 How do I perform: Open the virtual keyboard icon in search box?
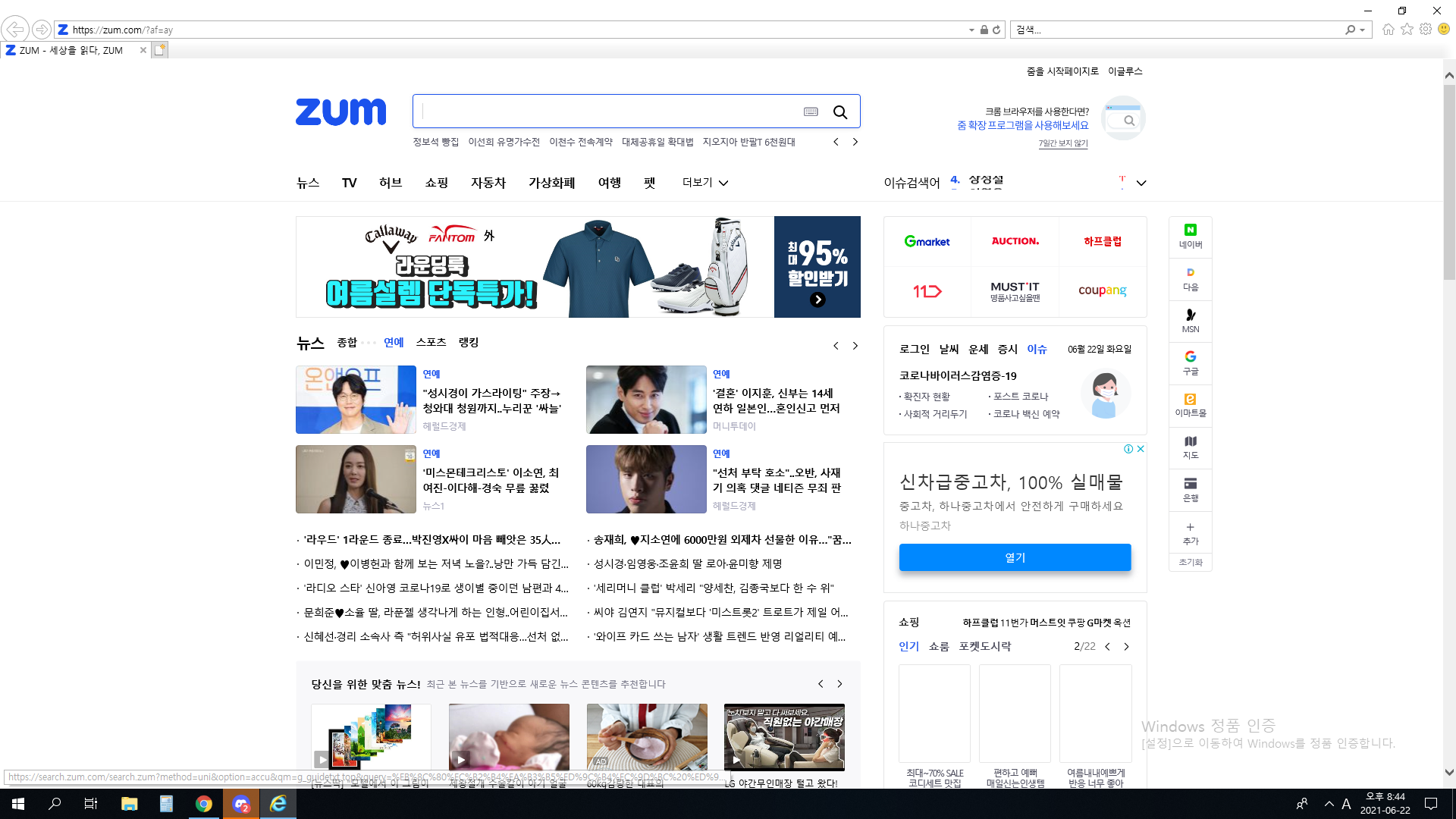811,112
